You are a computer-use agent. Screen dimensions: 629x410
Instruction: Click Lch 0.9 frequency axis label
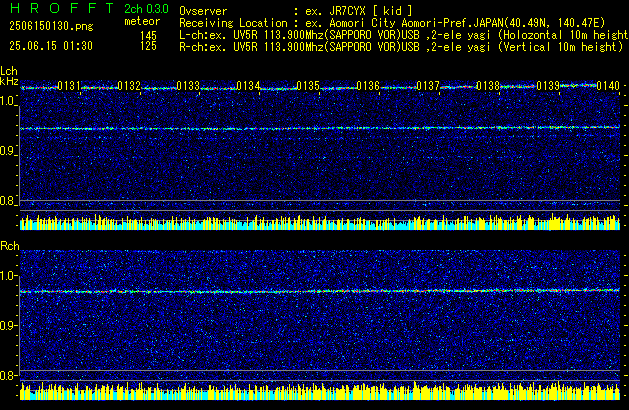tap(8, 151)
